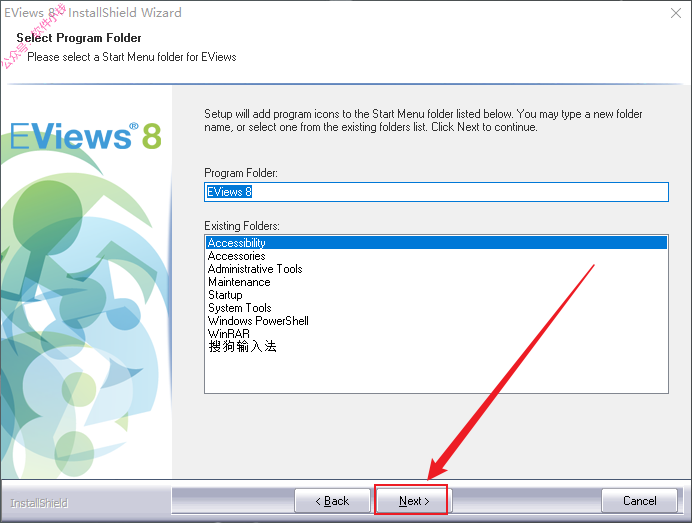Go back with the Back button
The width and height of the screenshot is (692, 523).
(332, 500)
